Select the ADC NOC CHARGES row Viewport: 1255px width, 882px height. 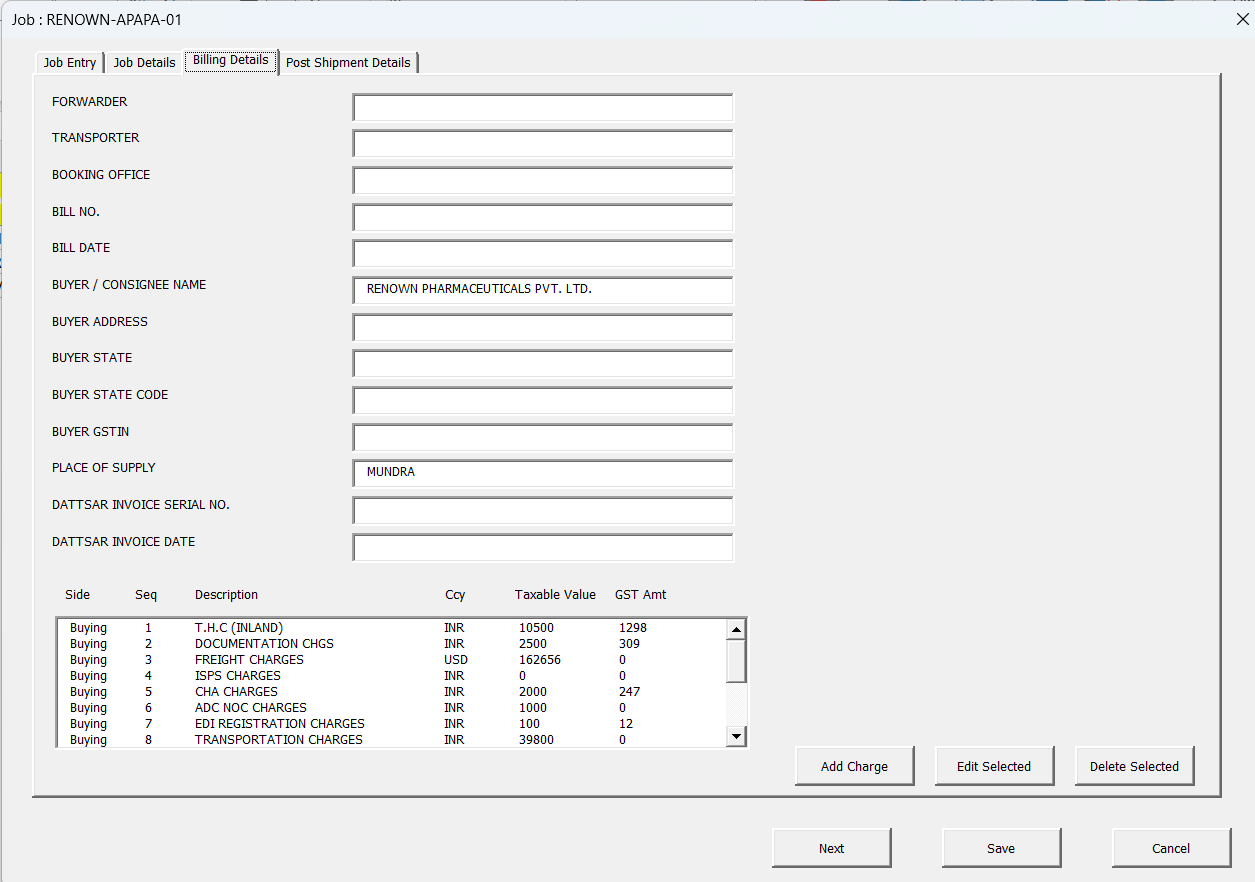point(392,708)
